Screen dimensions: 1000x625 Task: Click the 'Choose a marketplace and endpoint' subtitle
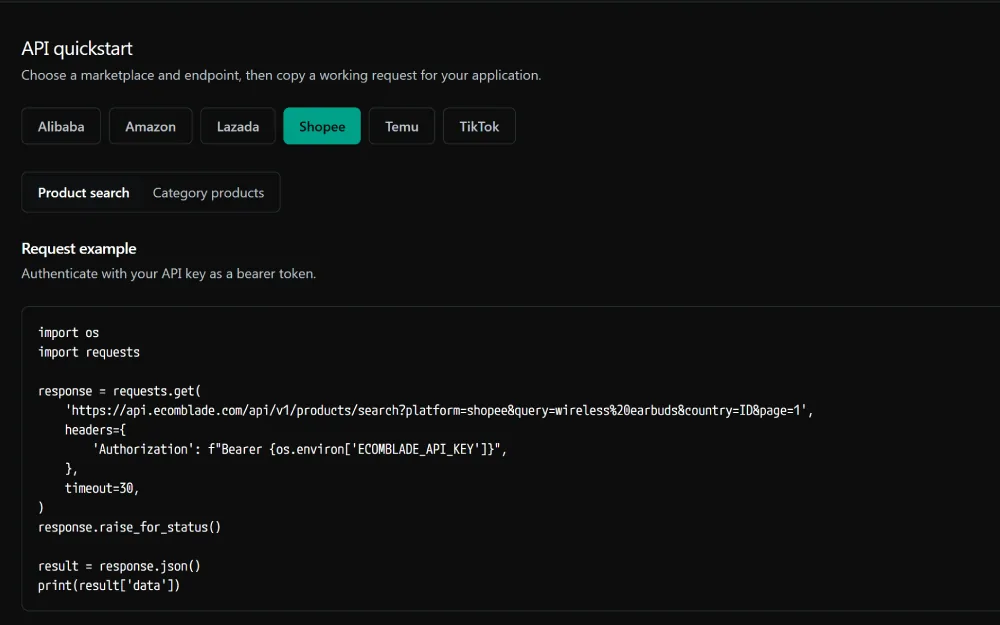tap(281, 75)
